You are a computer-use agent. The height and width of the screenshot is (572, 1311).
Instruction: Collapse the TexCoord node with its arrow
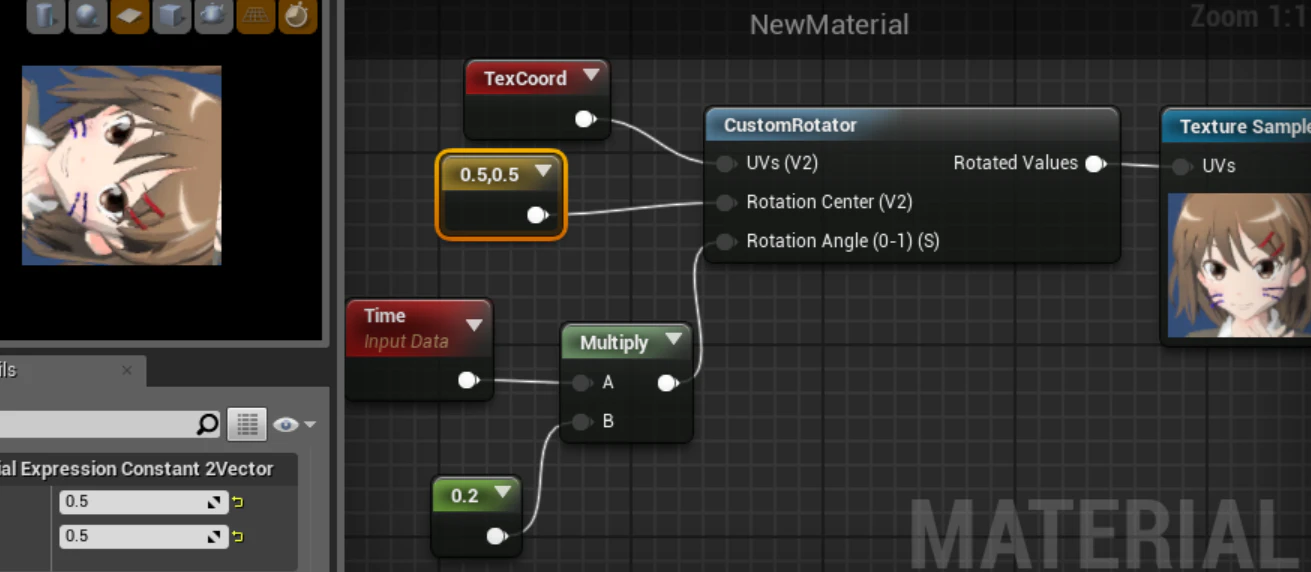[591, 75]
